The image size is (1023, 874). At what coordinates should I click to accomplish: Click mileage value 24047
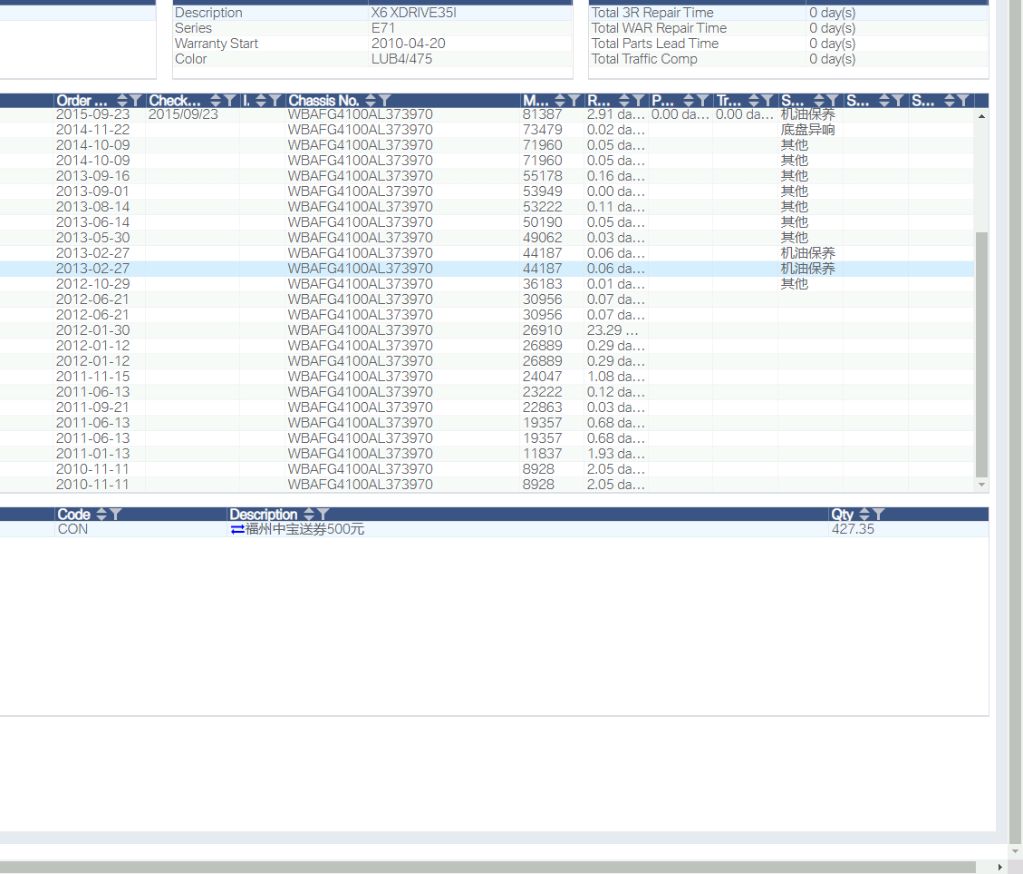[542, 376]
